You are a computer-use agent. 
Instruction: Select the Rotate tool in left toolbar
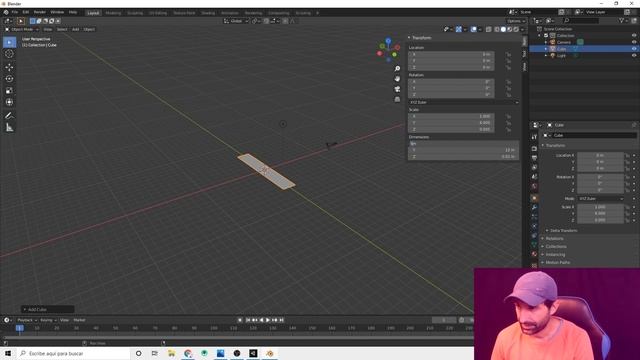pyautogui.click(x=9, y=79)
